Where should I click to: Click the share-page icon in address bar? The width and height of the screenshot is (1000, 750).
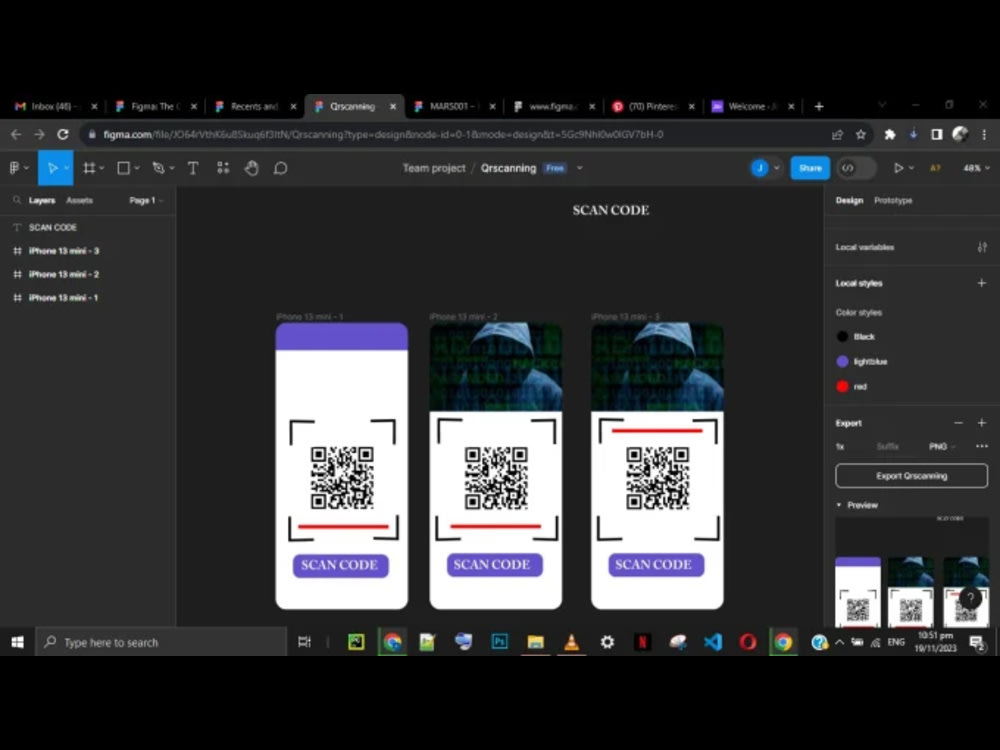point(837,135)
